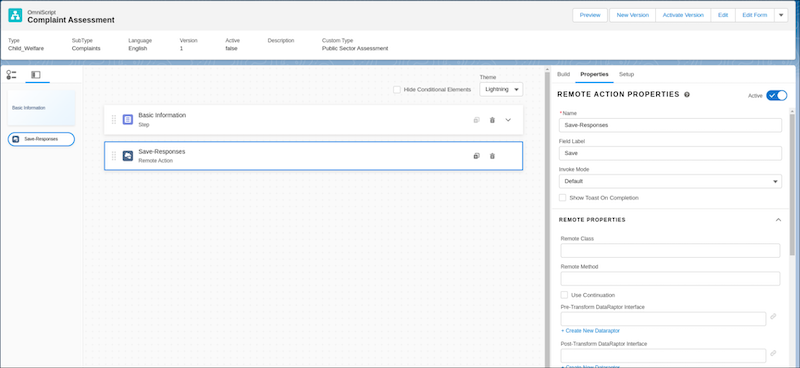Image resolution: width=800 pixels, height=368 pixels.
Task: Click the New Version button
Action: pos(633,15)
